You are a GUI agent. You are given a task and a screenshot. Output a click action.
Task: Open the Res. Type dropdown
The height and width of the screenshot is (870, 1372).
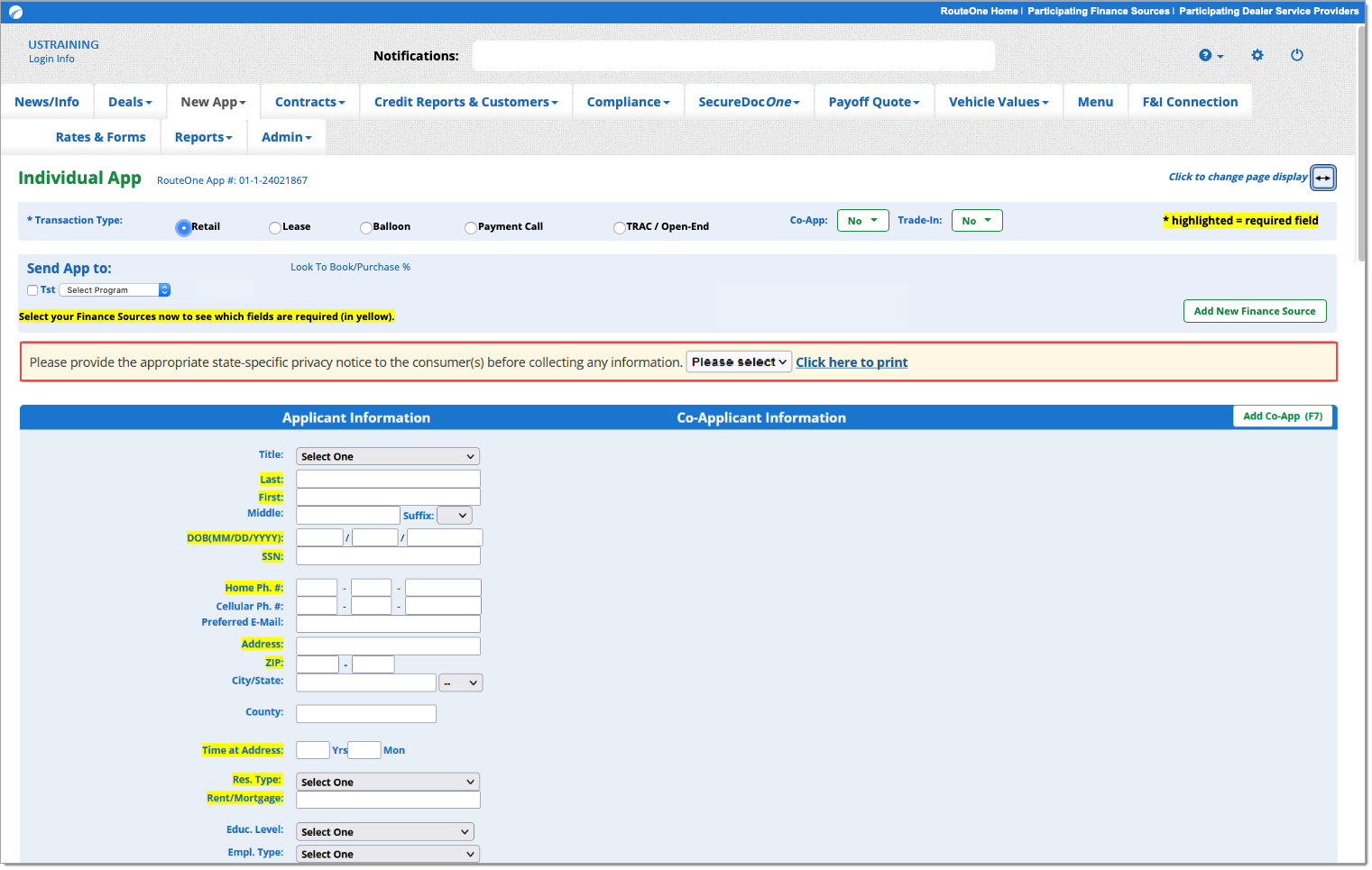388,783
